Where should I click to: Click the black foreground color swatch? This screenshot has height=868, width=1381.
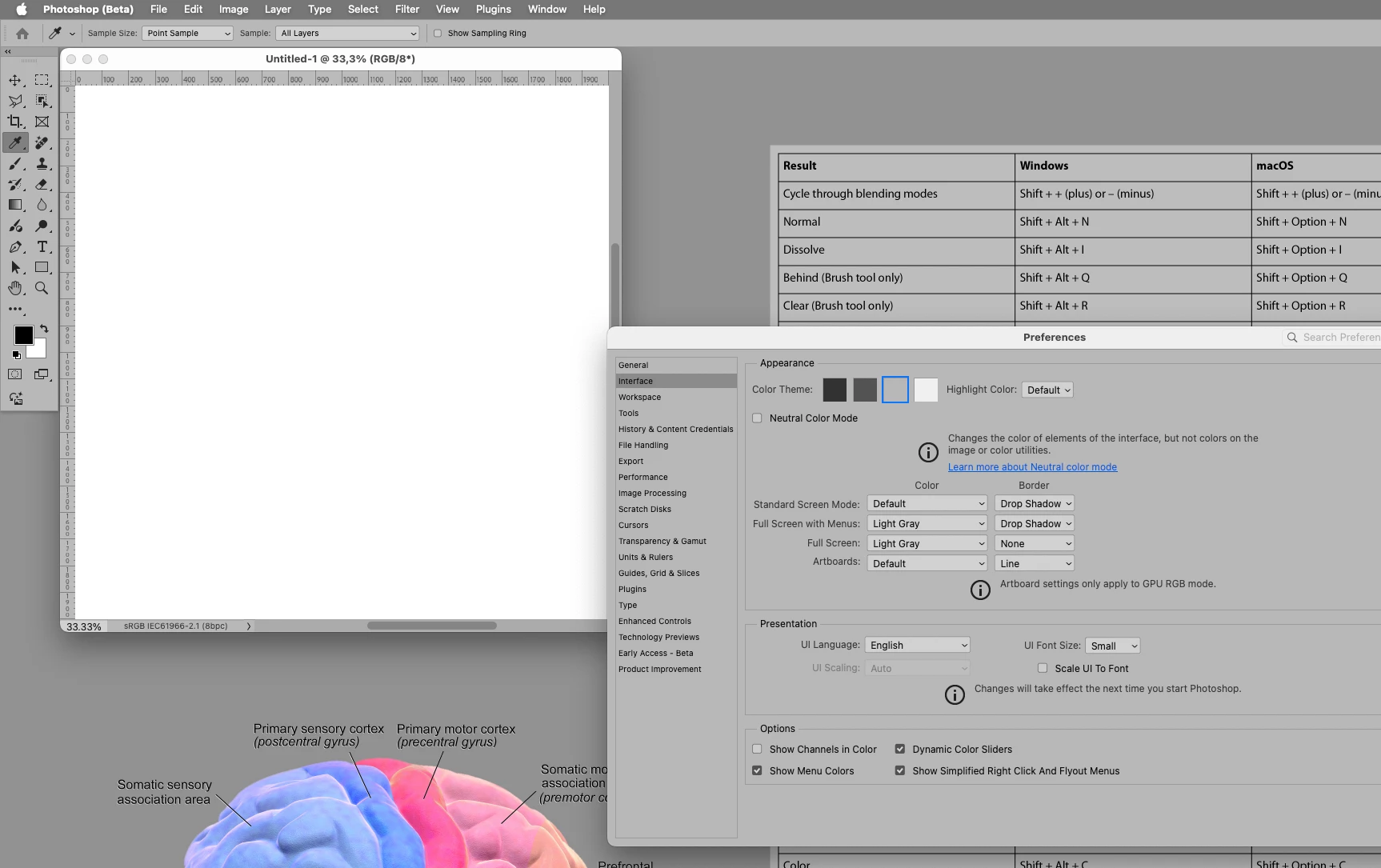[23, 335]
